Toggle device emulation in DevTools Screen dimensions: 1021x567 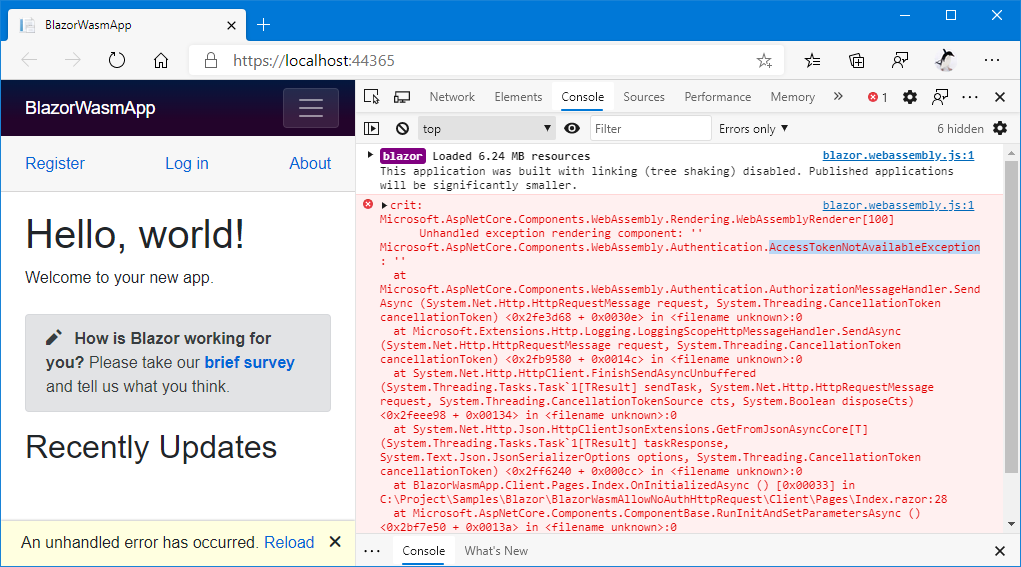(x=402, y=97)
